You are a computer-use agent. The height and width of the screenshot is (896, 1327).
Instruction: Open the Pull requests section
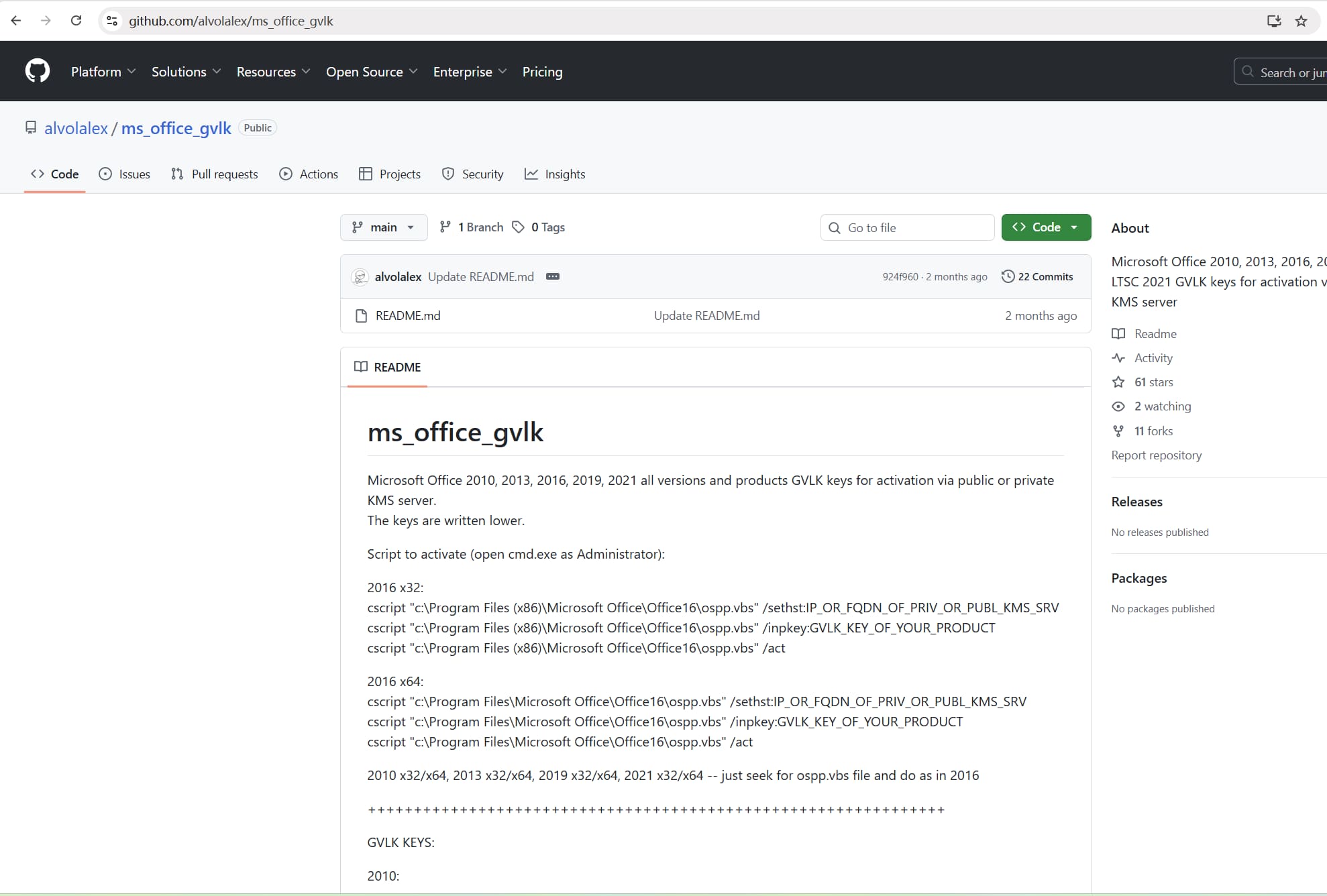[x=214, y=174]
